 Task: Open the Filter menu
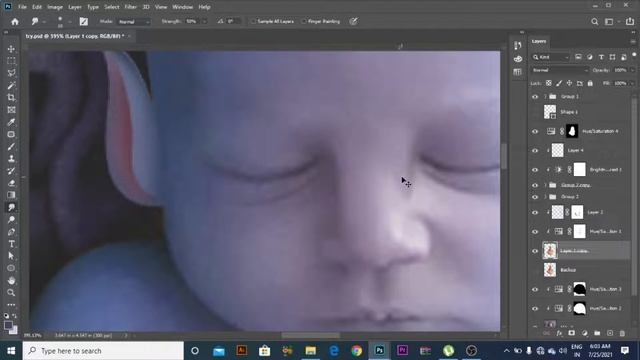pos(131,7)
